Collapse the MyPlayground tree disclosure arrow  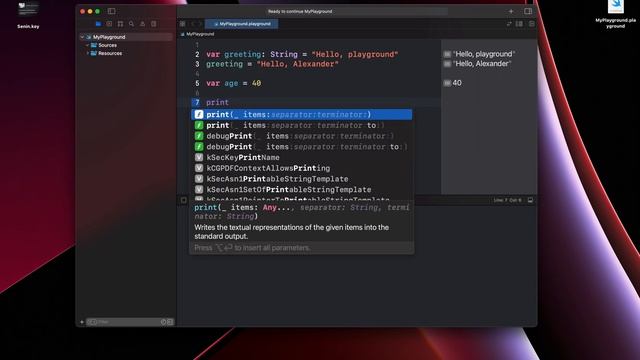pos(82,37)
